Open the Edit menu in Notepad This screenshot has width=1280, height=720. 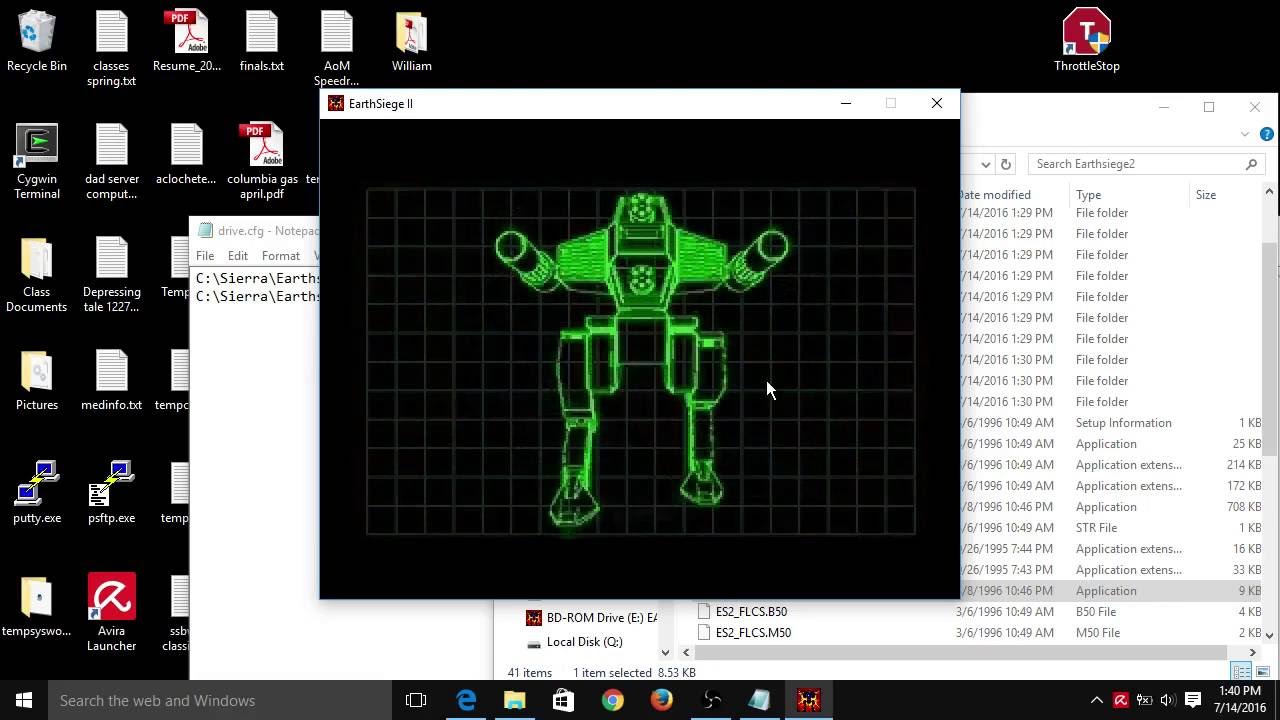point(238,256)
